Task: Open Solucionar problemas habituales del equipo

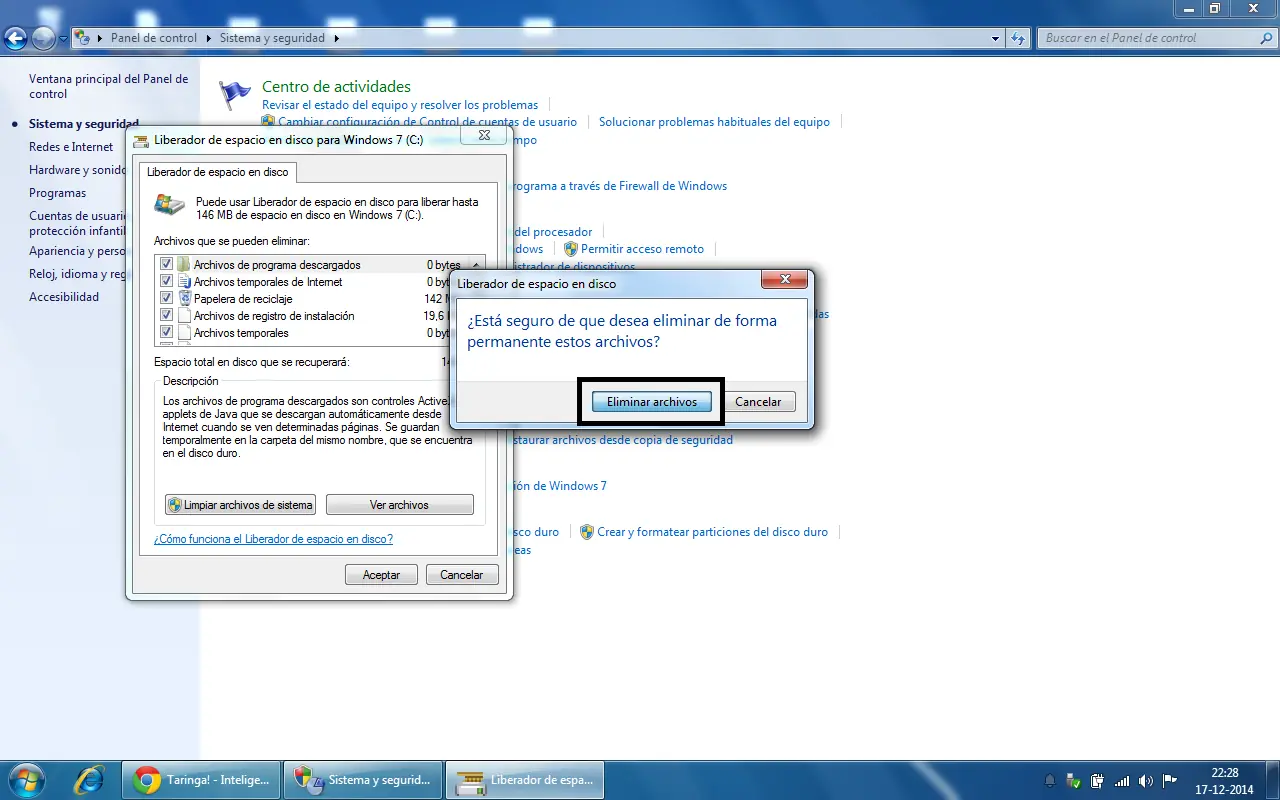Action: tap(714, 122)
